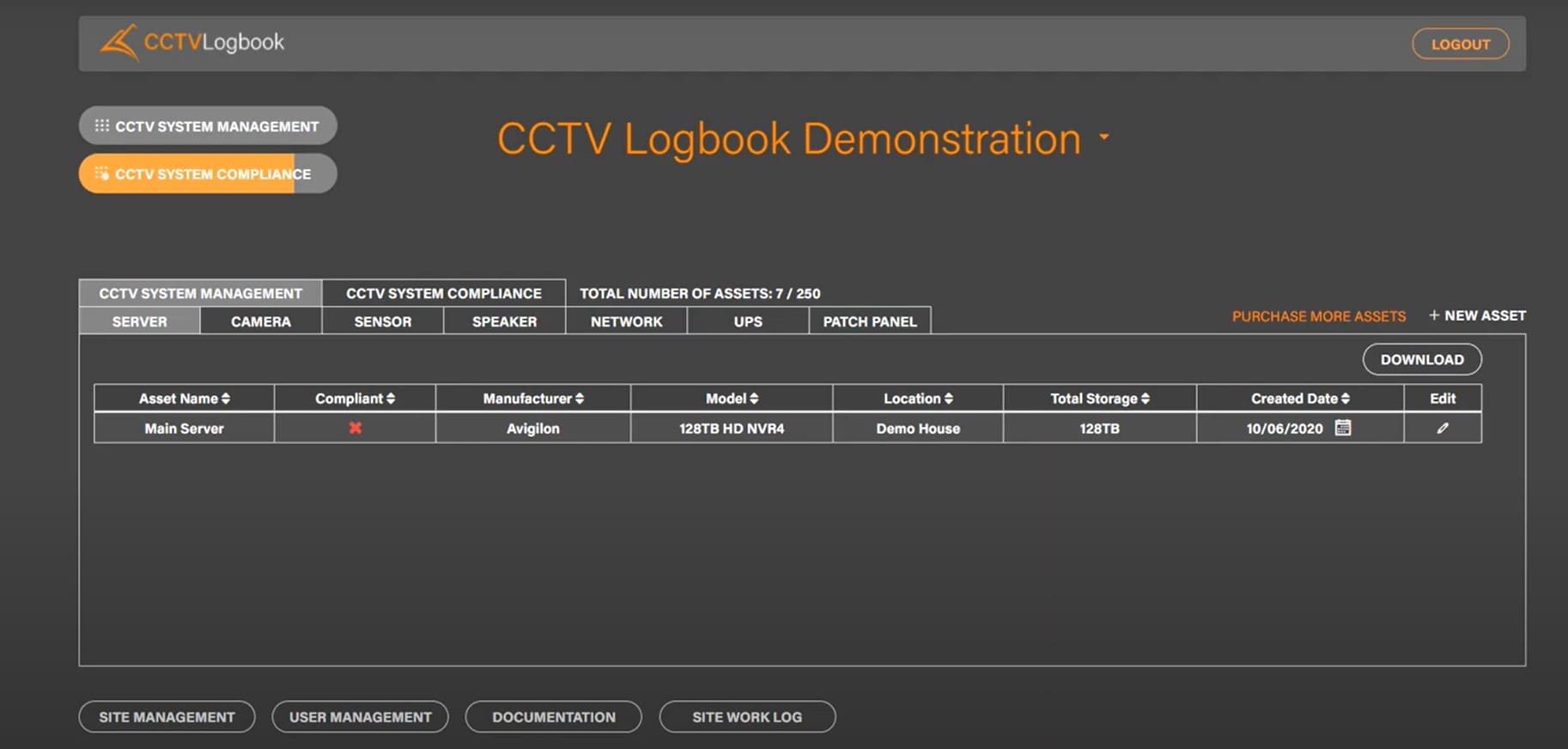Select the UPS asset tab
The width and height of the screenshot is (1568, 749).
tap(748, 321)
